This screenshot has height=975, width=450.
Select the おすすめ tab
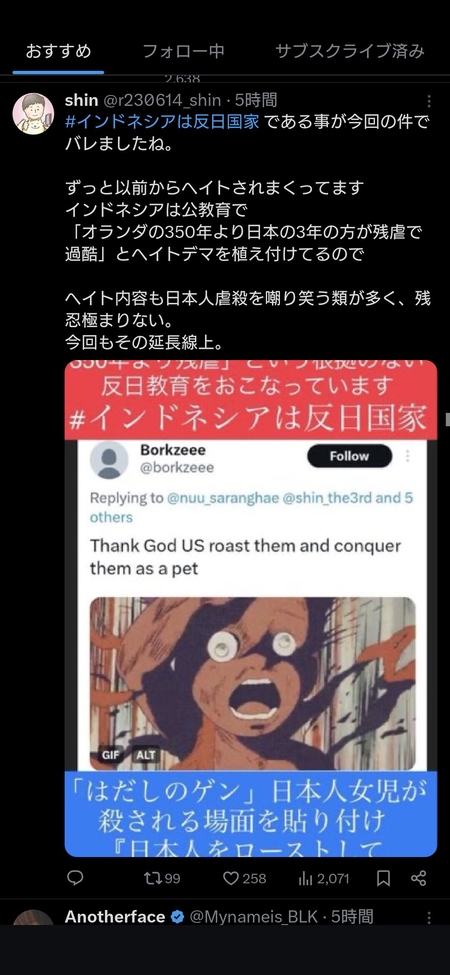click(58, 51)
